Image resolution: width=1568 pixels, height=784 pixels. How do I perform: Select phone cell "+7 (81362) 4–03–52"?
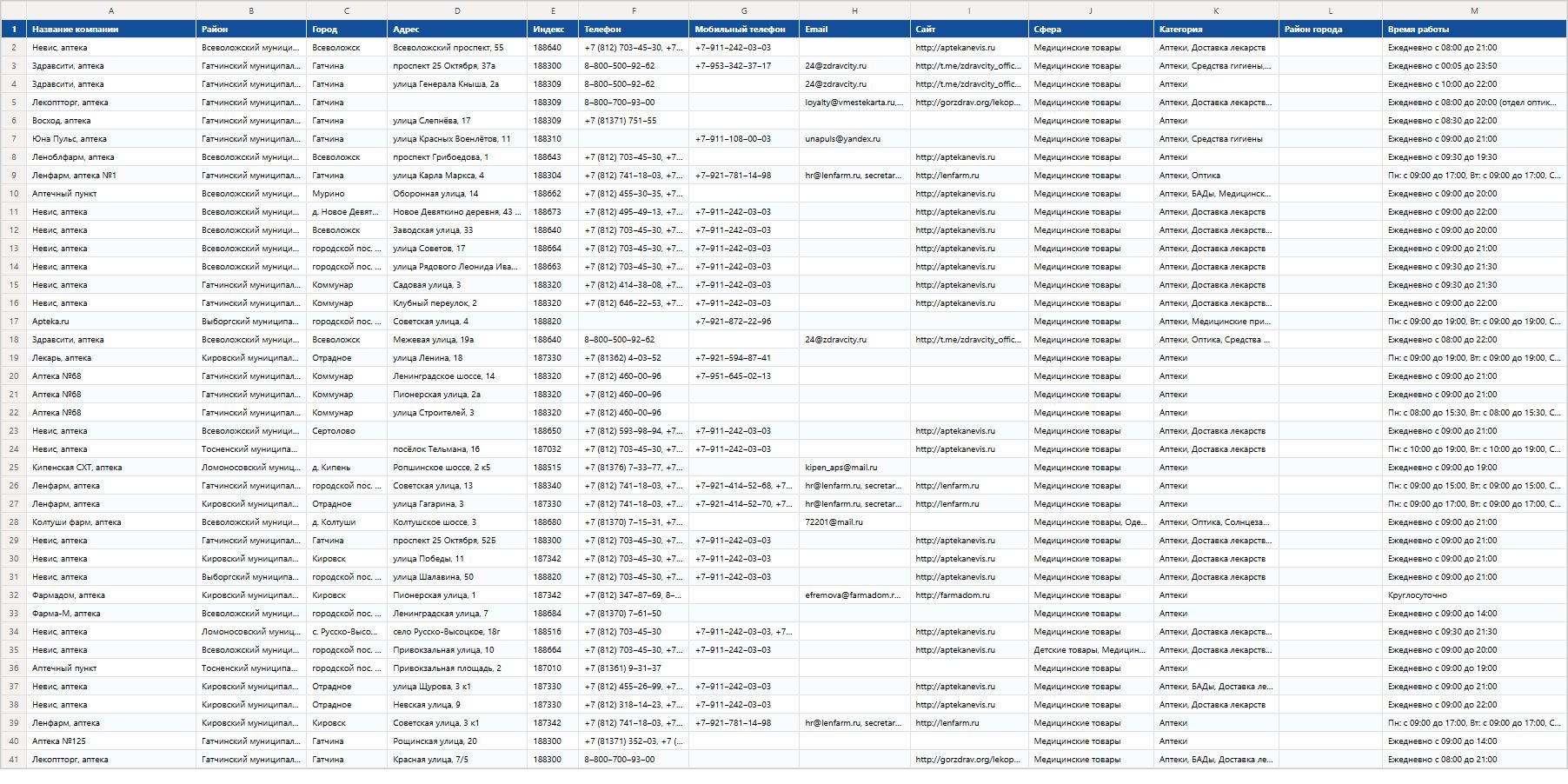click(x=634, y=358)
